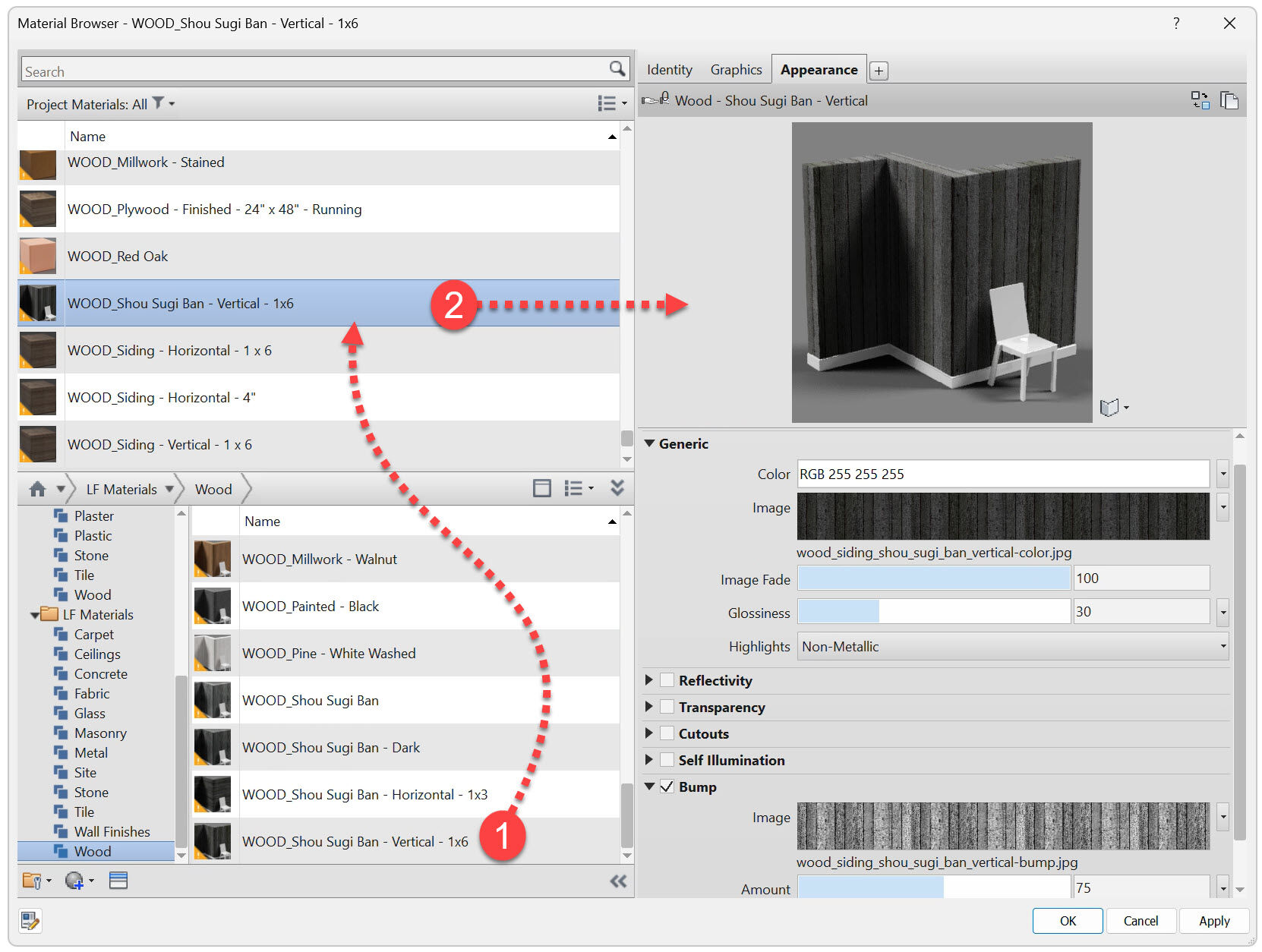The height and width of the screenshot is (952, 1262).
Task: Open the swatch shape selector below the preview
Action: tap(1114, 407)
